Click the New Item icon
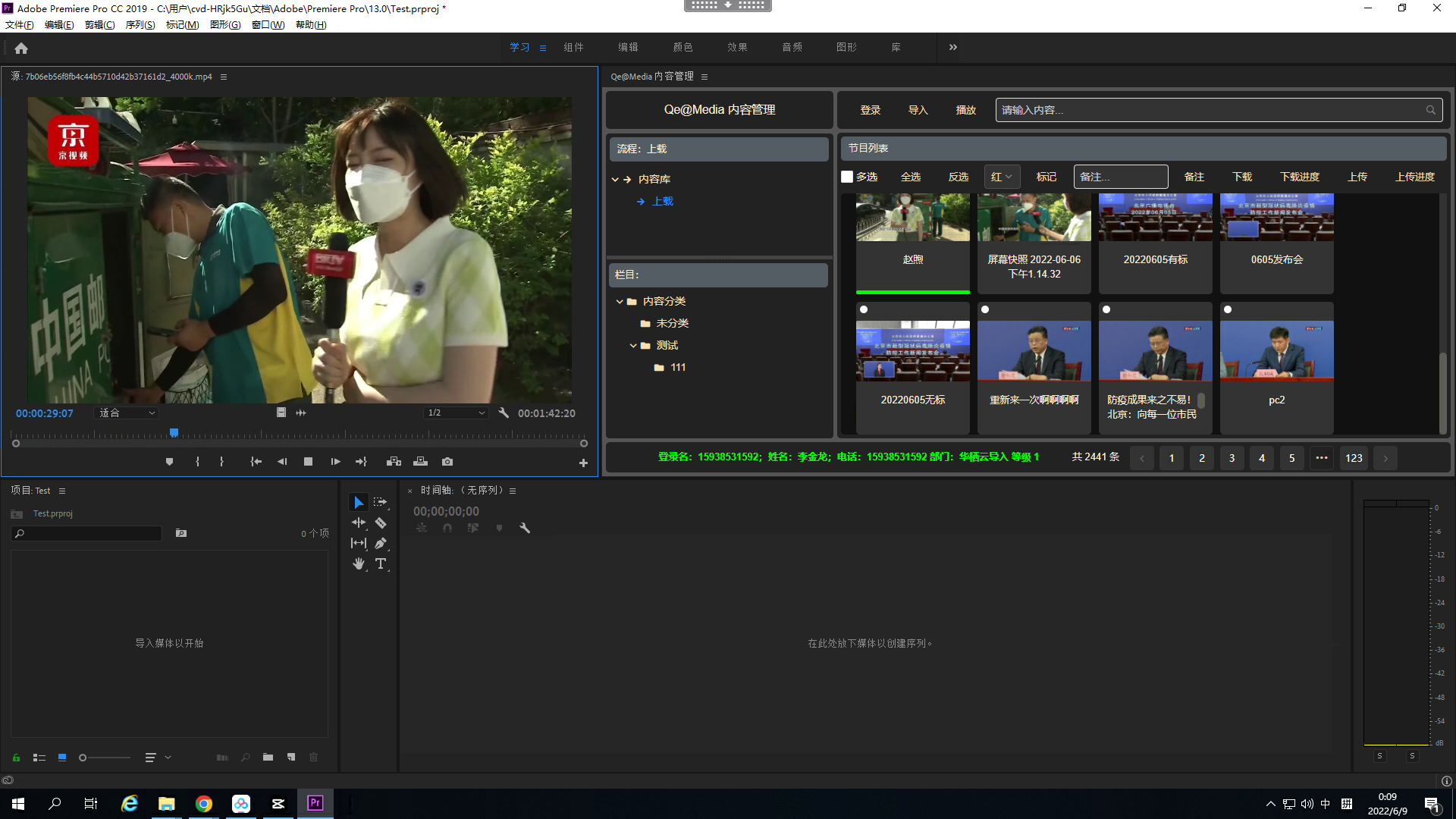Screen dimensions: 1456x819 click(291, 757)
